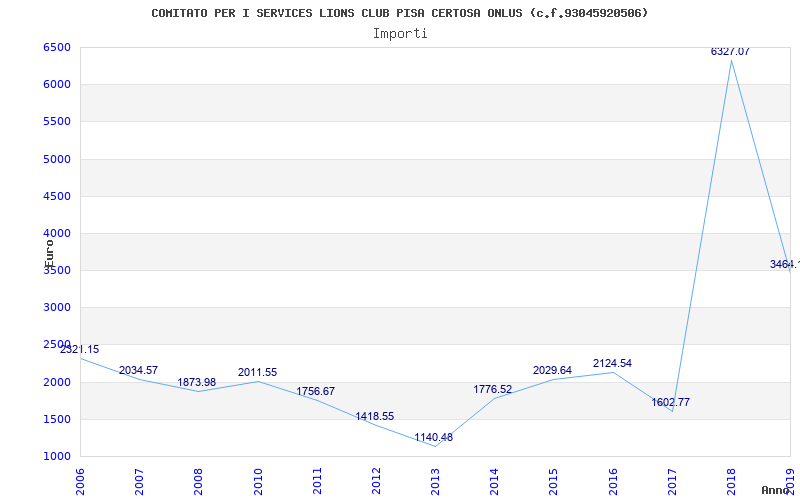Click the 2017 x-axis year label
Viewport: 800px width, 500px height.
click(x=672, y=481)
